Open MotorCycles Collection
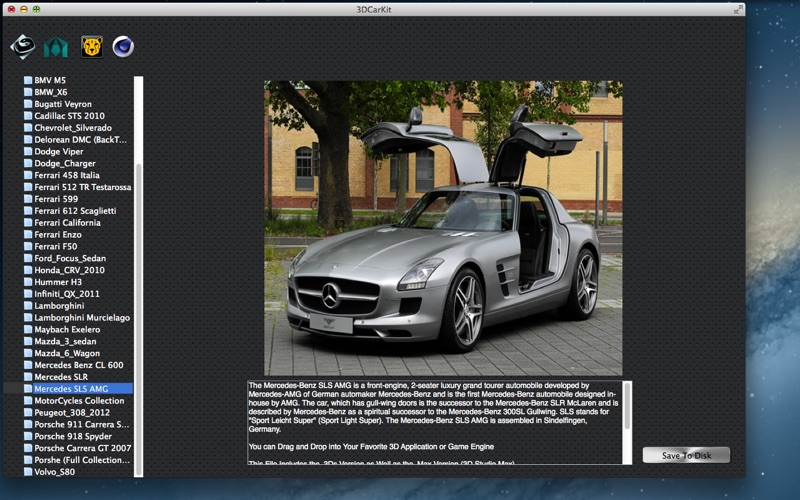Image resolution: width=800 pixels, height=500 pixels. click(79, 401)
